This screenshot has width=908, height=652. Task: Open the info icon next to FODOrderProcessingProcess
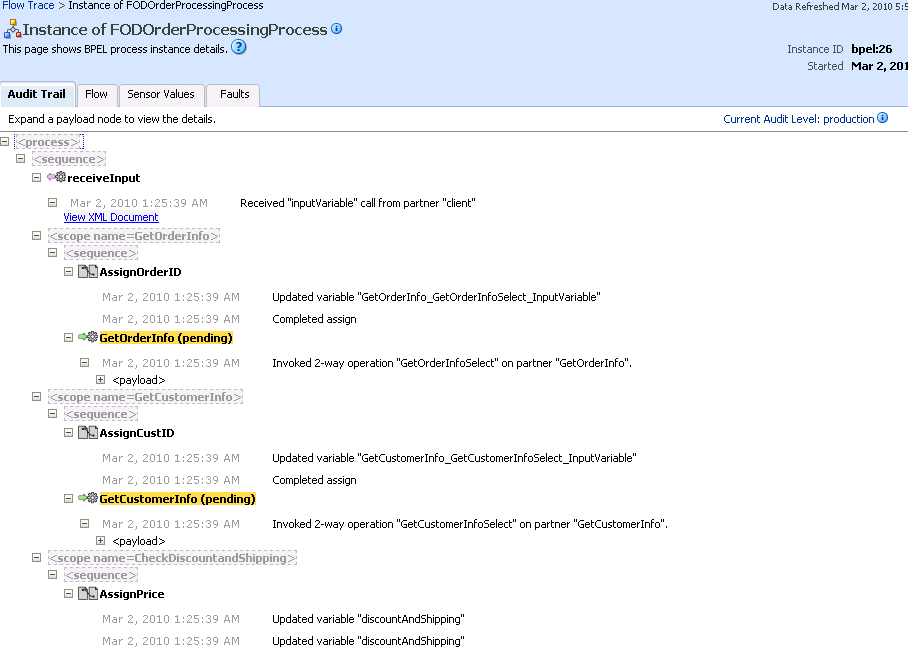pos(336,29)
